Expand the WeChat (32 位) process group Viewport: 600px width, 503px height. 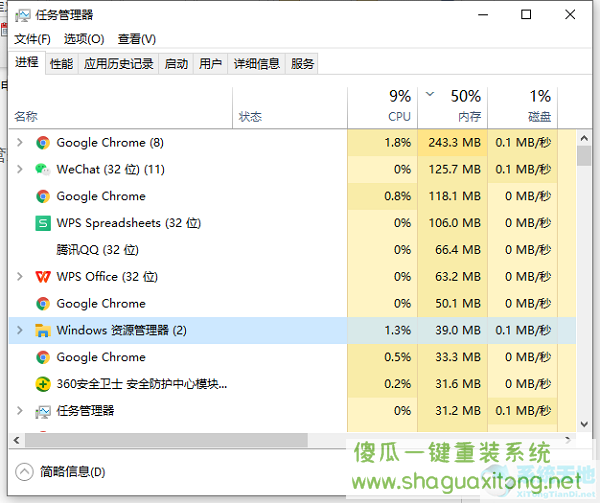[20, 169]
